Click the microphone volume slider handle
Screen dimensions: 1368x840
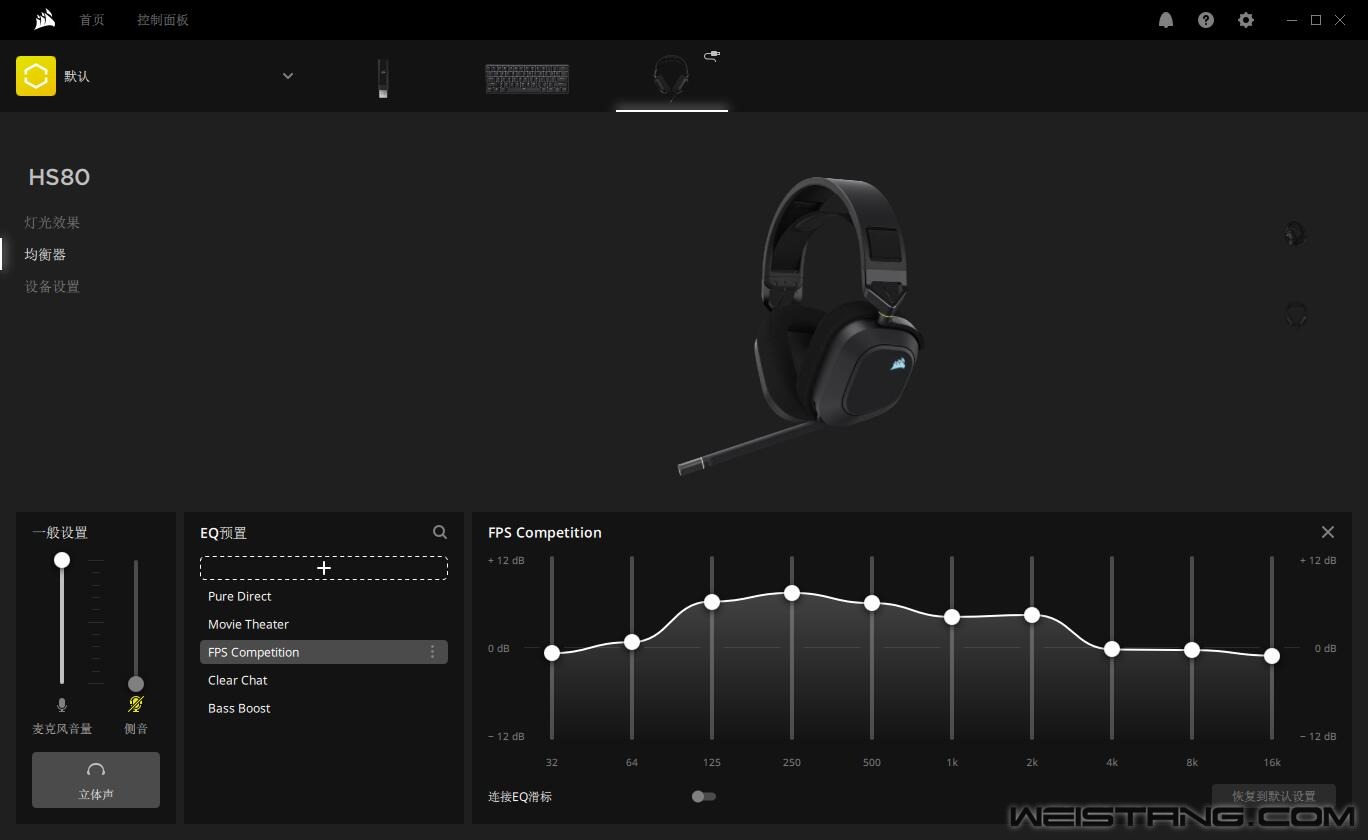pos(62,560)
